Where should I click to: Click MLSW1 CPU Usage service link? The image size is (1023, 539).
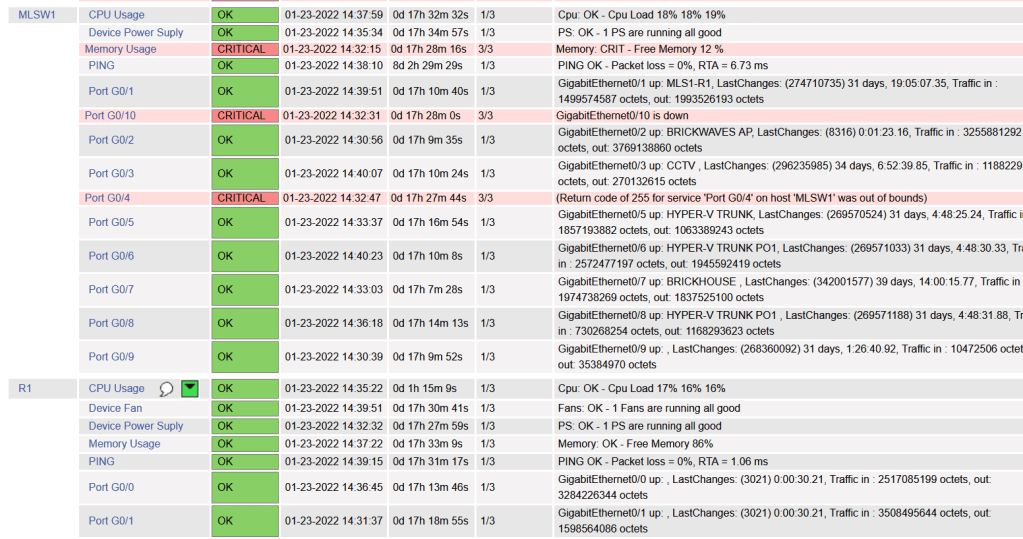[116, 15]
